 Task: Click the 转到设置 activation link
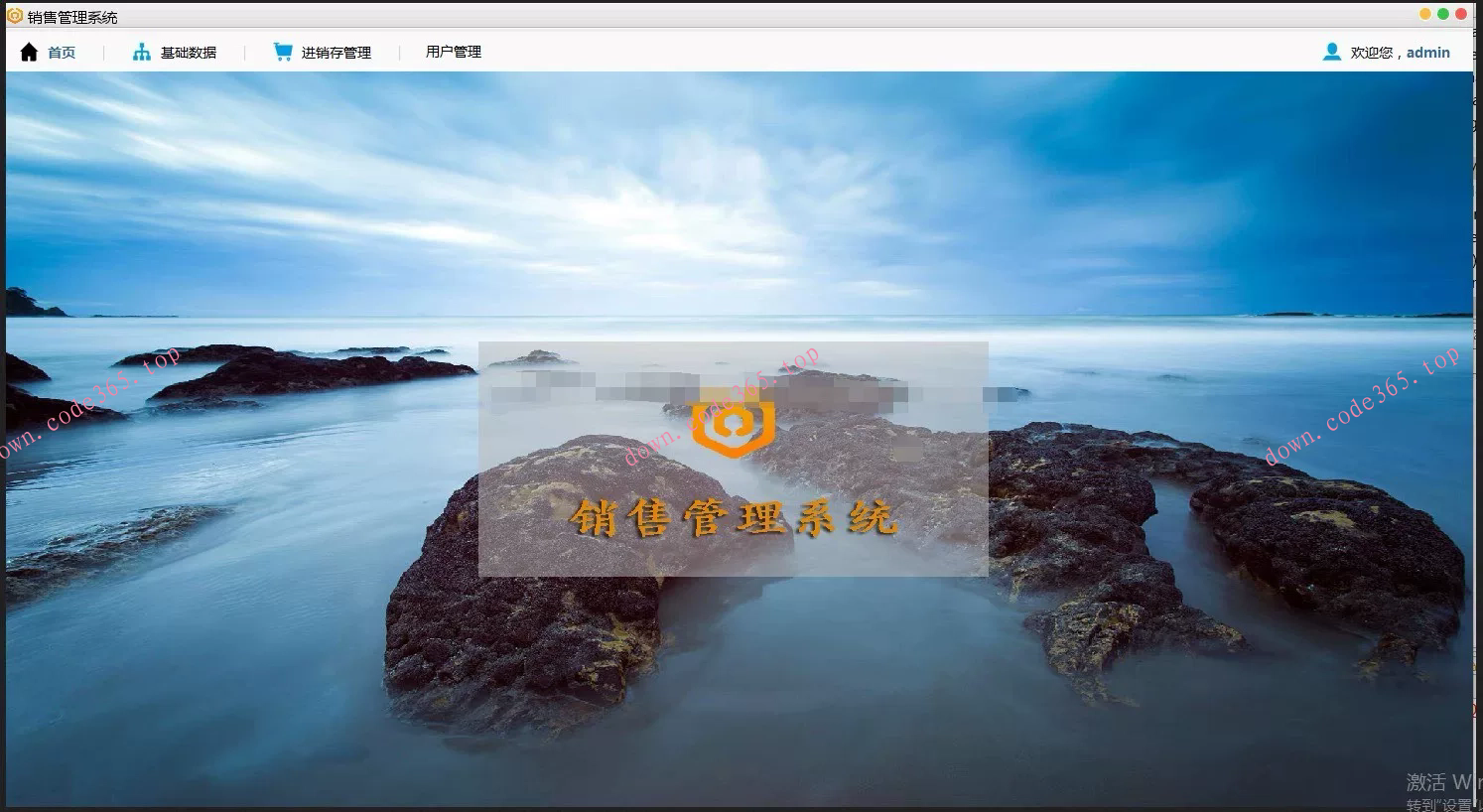click(x=1434, y=803)
